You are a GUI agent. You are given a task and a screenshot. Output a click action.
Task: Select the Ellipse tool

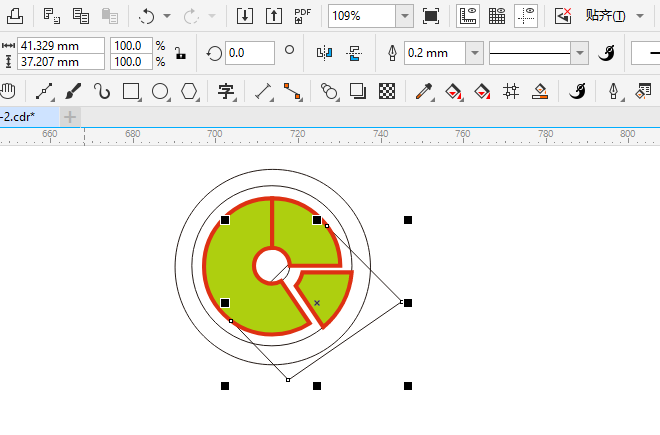(160, 92)
